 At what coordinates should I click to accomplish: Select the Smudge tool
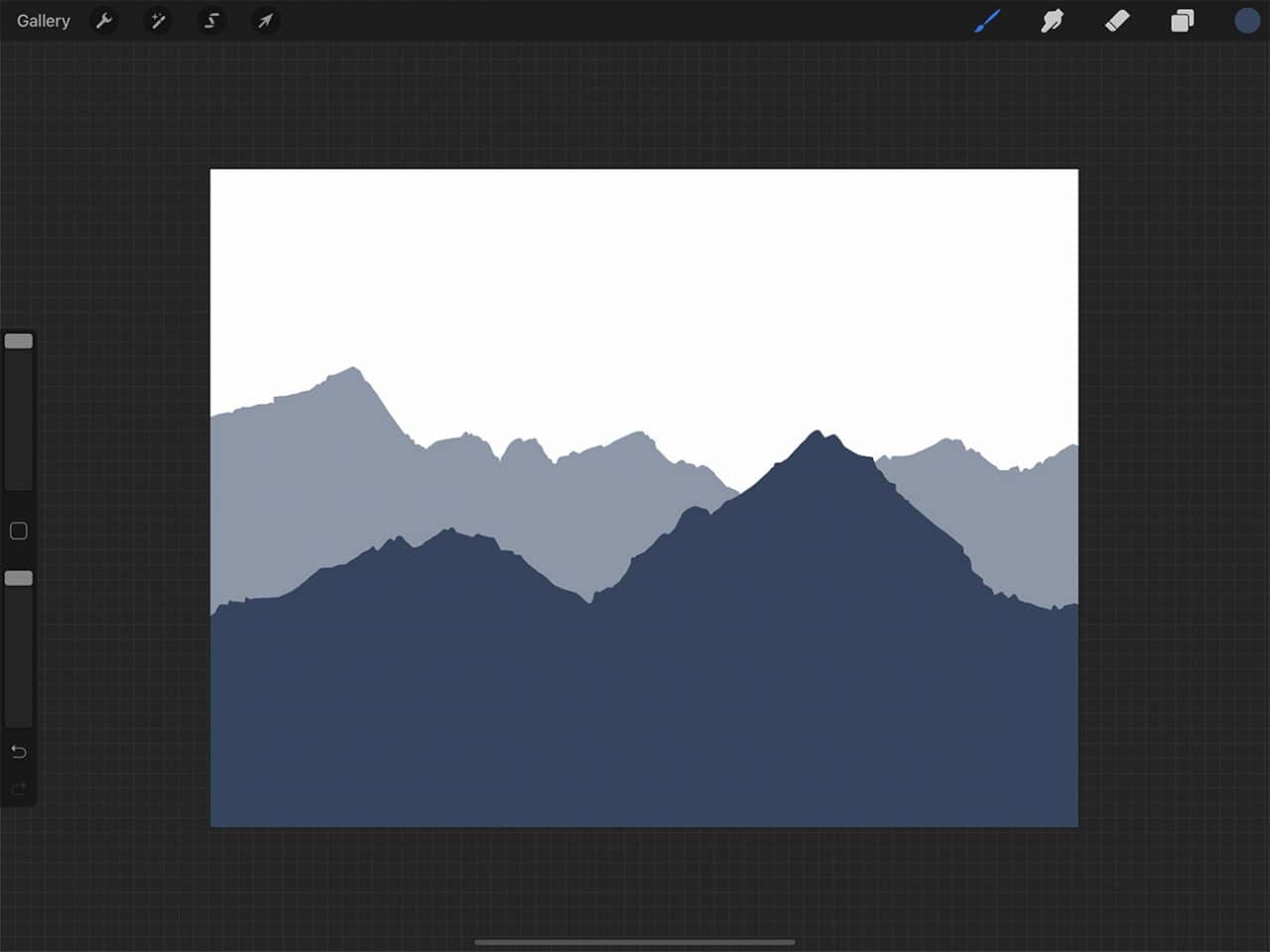coord(1052,20)
